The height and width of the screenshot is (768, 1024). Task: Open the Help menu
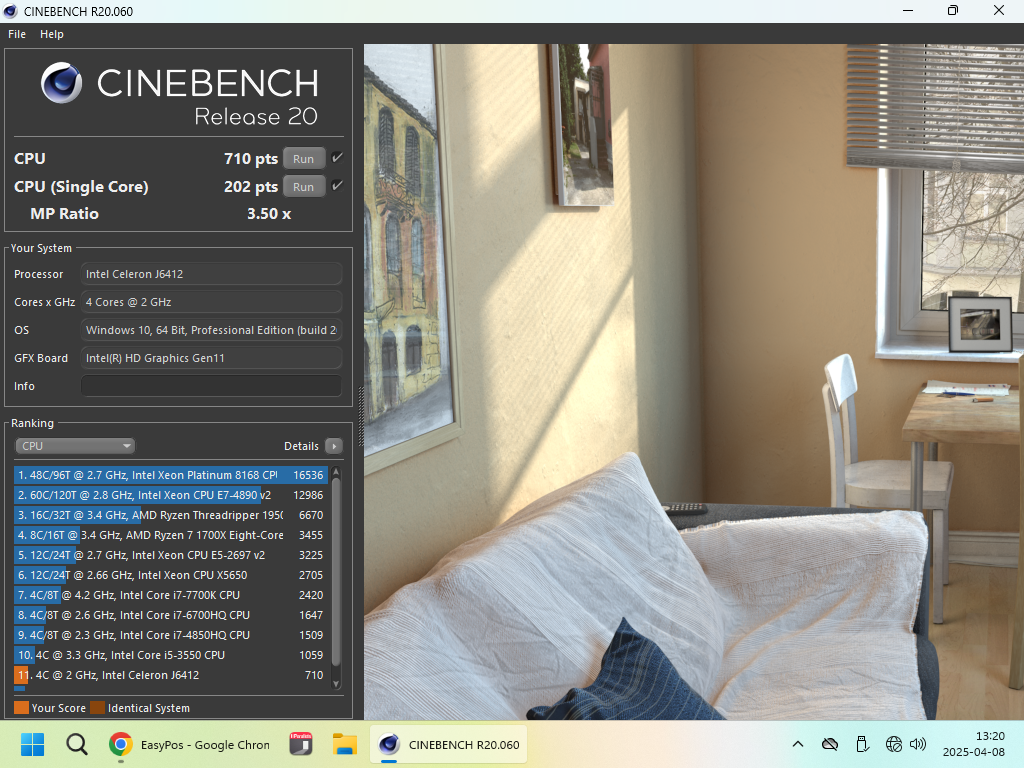coord(52,34)
